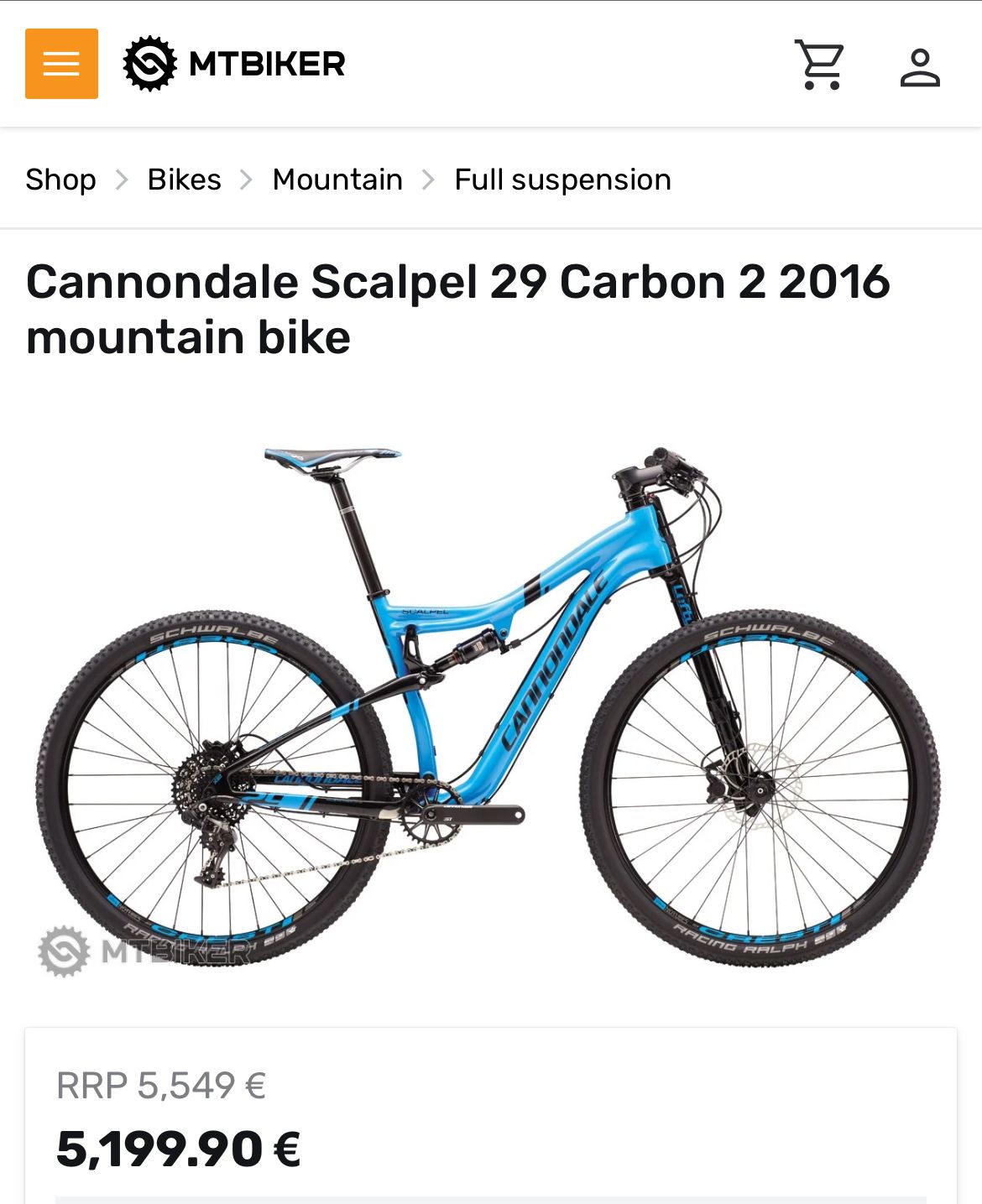Click the chevron after Shop

click(x=122, y=180)
